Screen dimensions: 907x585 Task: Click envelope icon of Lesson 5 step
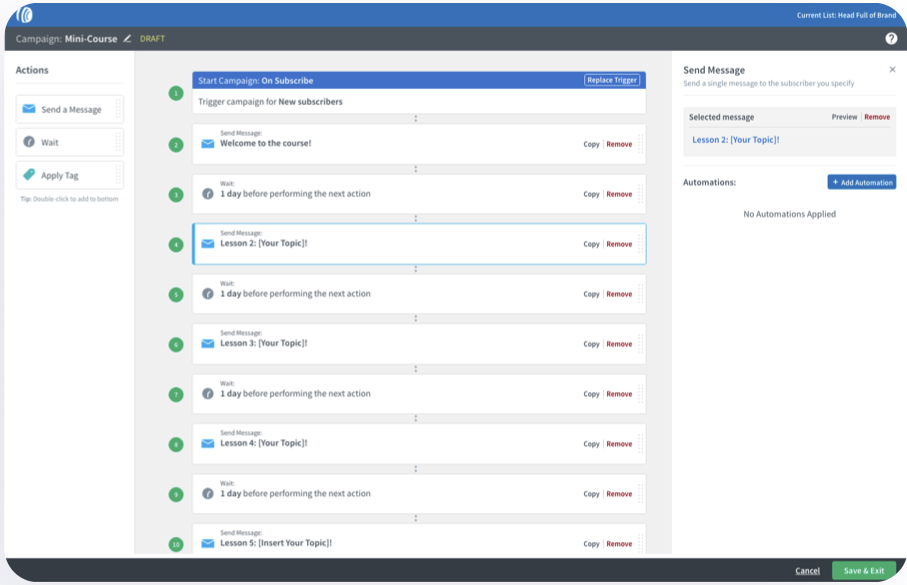point(208,543)
